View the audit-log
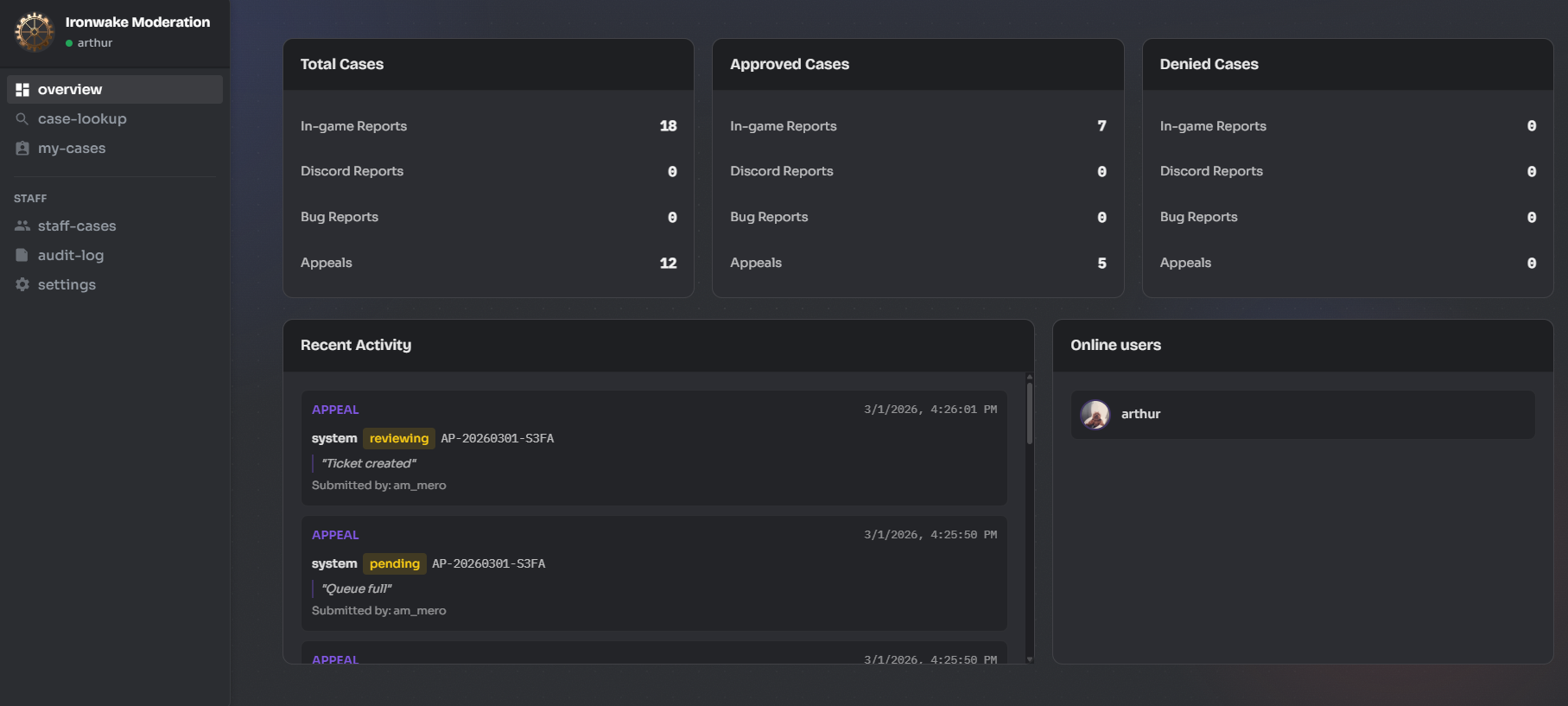The height and width of the screenshot is (706, 1568). (x=115, y=256)
